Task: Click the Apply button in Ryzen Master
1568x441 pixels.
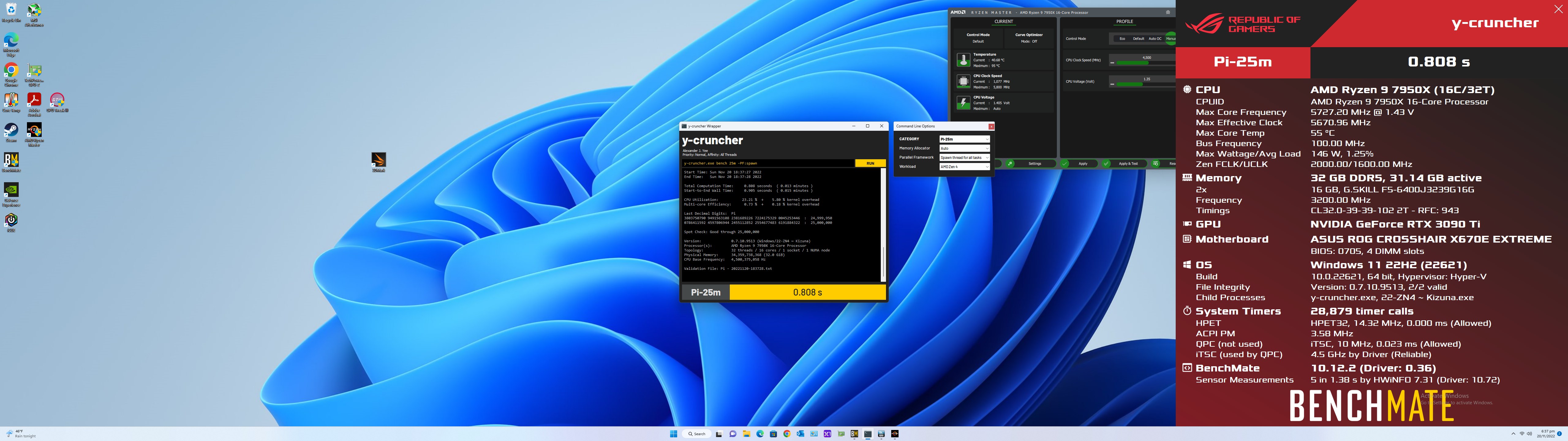Action: click(1079, 164)
